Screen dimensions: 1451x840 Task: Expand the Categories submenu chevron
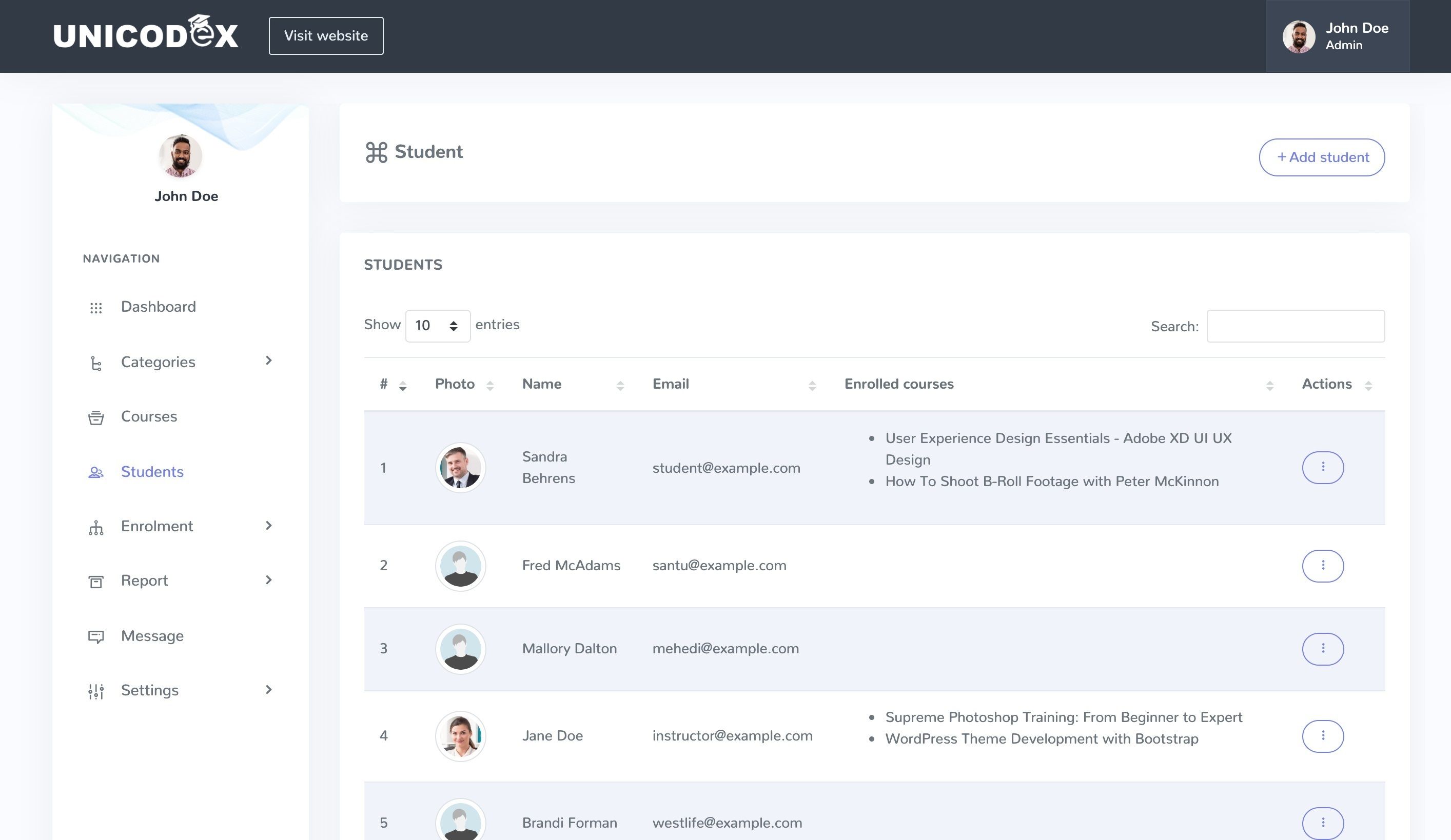268,361
